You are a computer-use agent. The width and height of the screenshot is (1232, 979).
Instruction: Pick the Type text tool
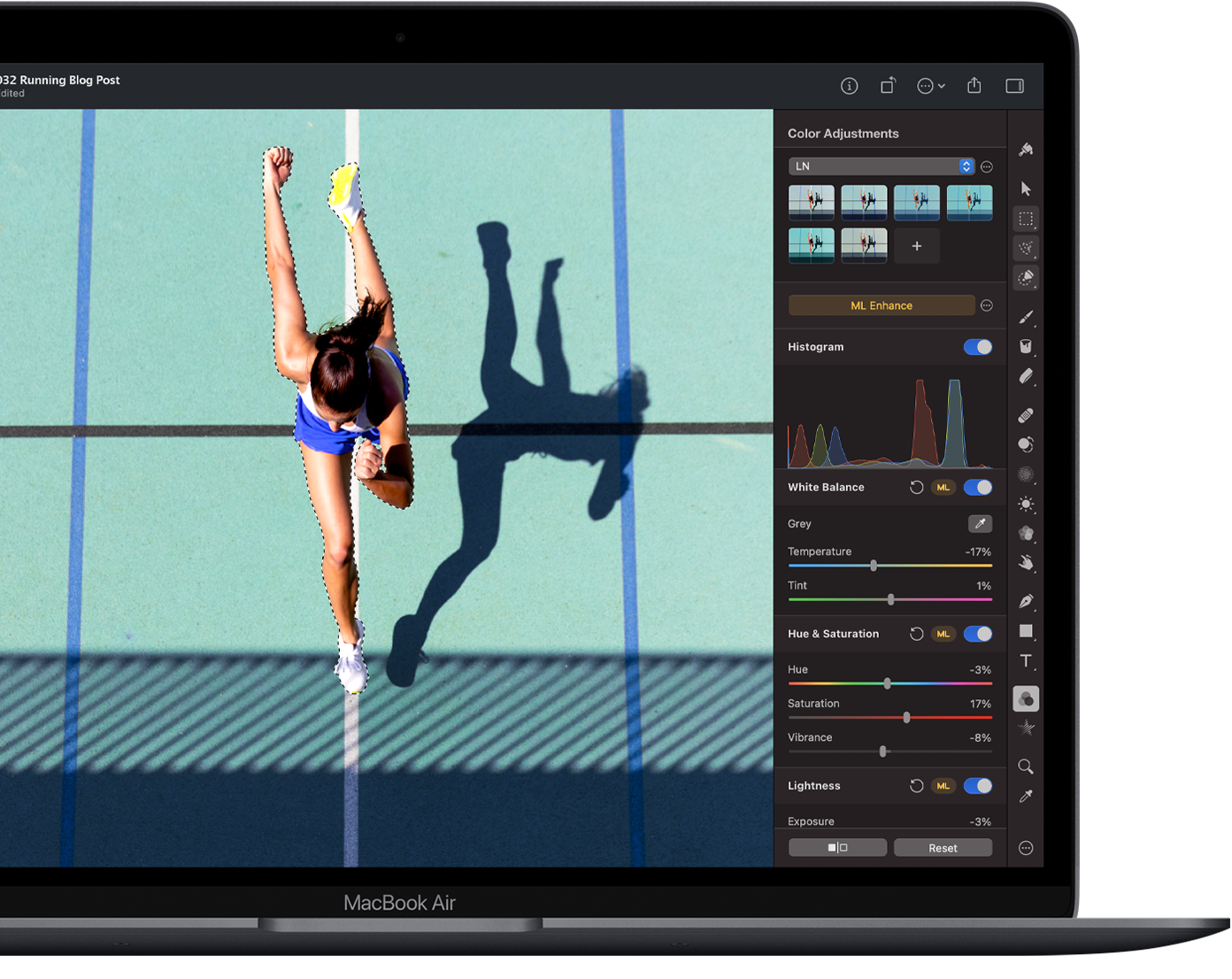click(x=1026, y=661)
